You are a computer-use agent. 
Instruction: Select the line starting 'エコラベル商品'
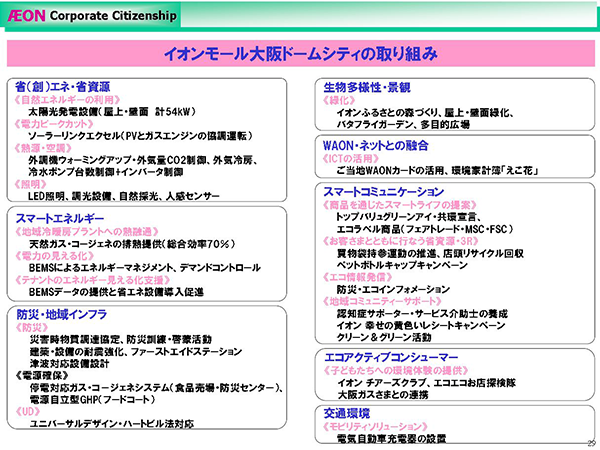[425, 229]
